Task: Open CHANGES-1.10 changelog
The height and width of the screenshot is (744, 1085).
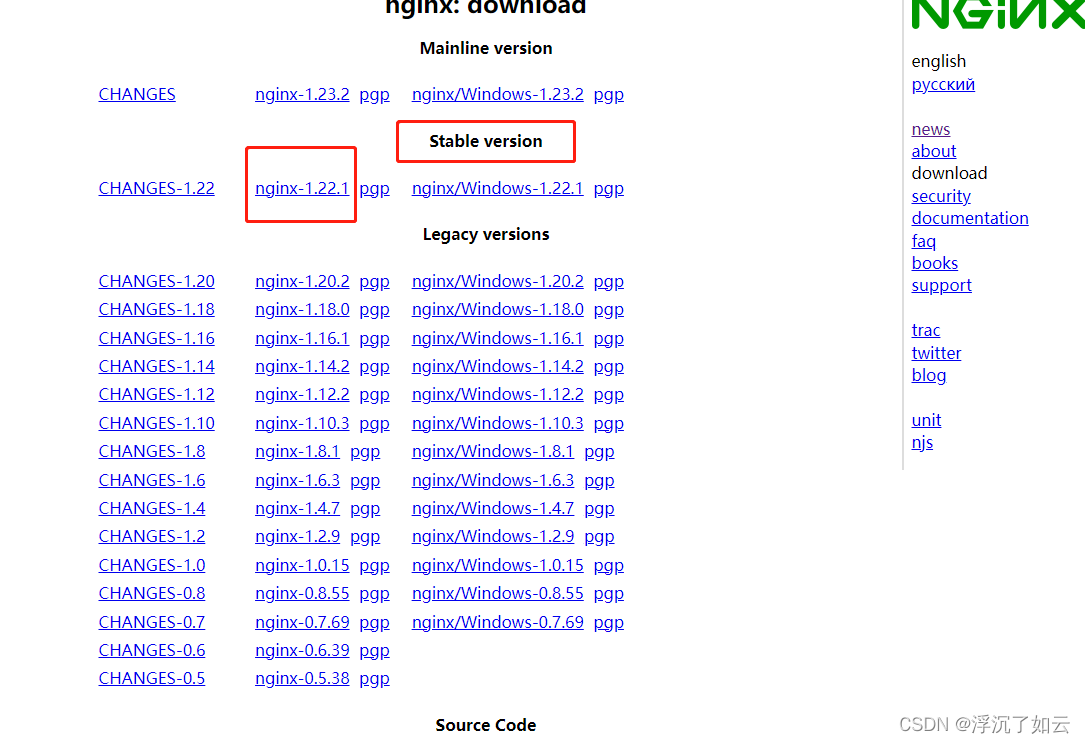Action: tap(156, 423)
